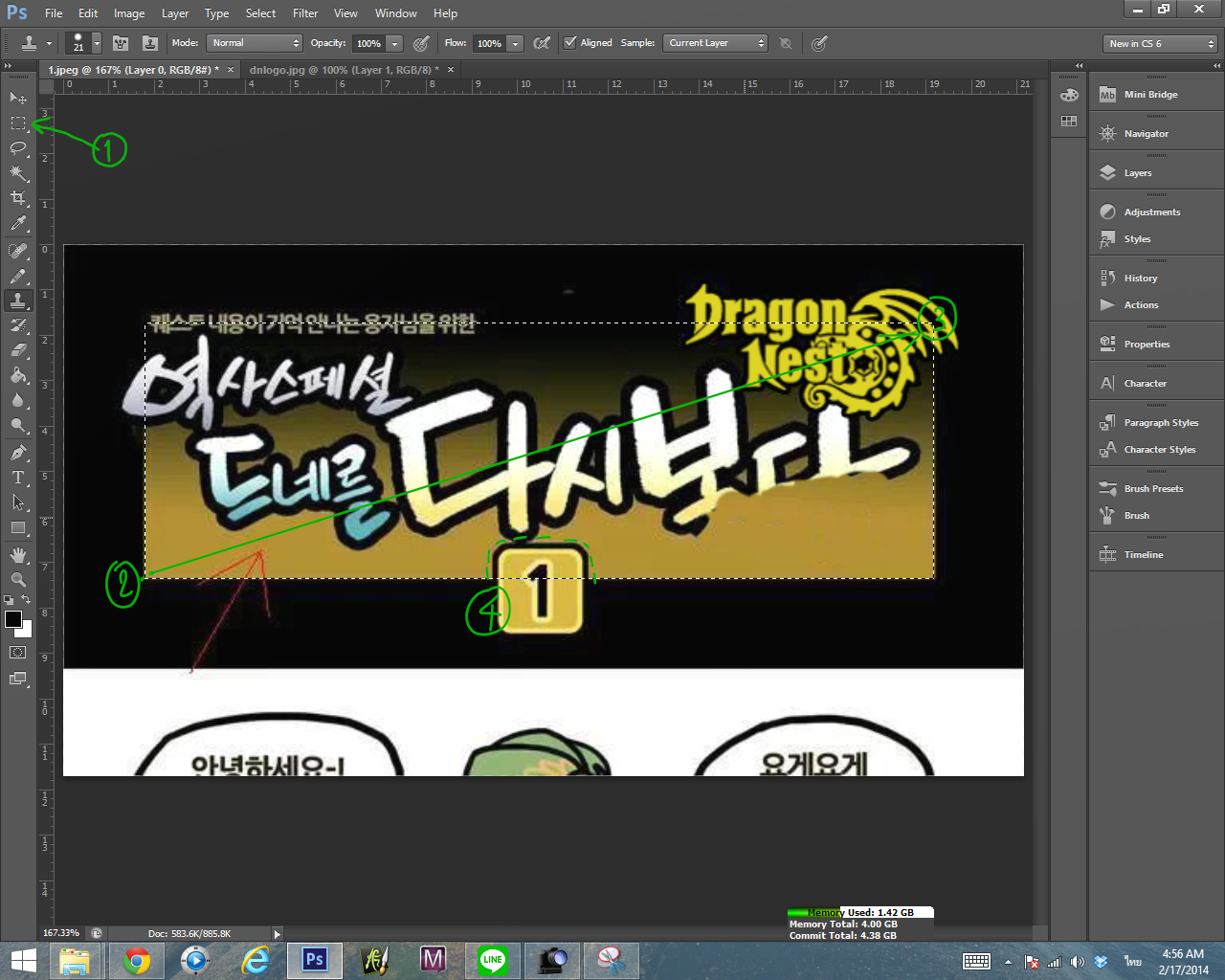This screenshot has width=1225, height=980.
Task: Select the Paint Bucket tool
Action: click(18, 375)
